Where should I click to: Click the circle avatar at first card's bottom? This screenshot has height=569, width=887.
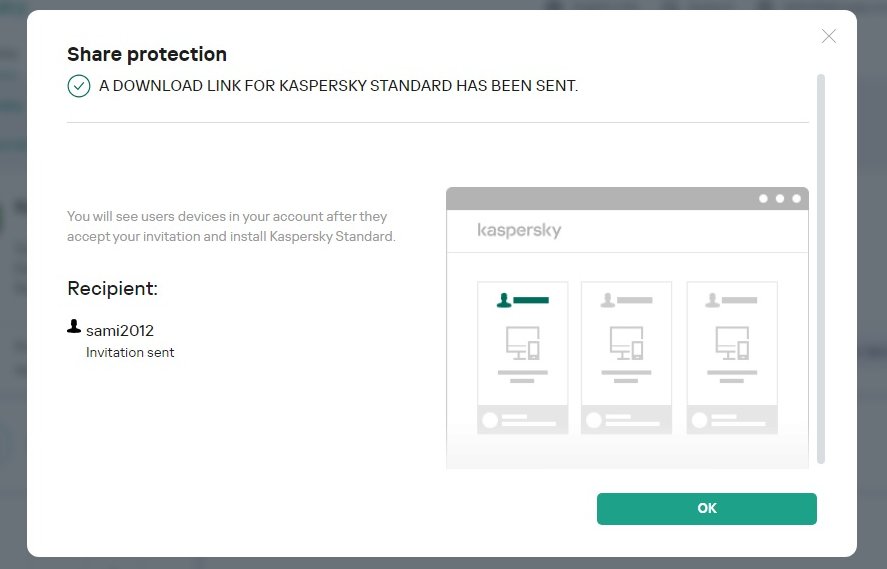tap(490, 420)
